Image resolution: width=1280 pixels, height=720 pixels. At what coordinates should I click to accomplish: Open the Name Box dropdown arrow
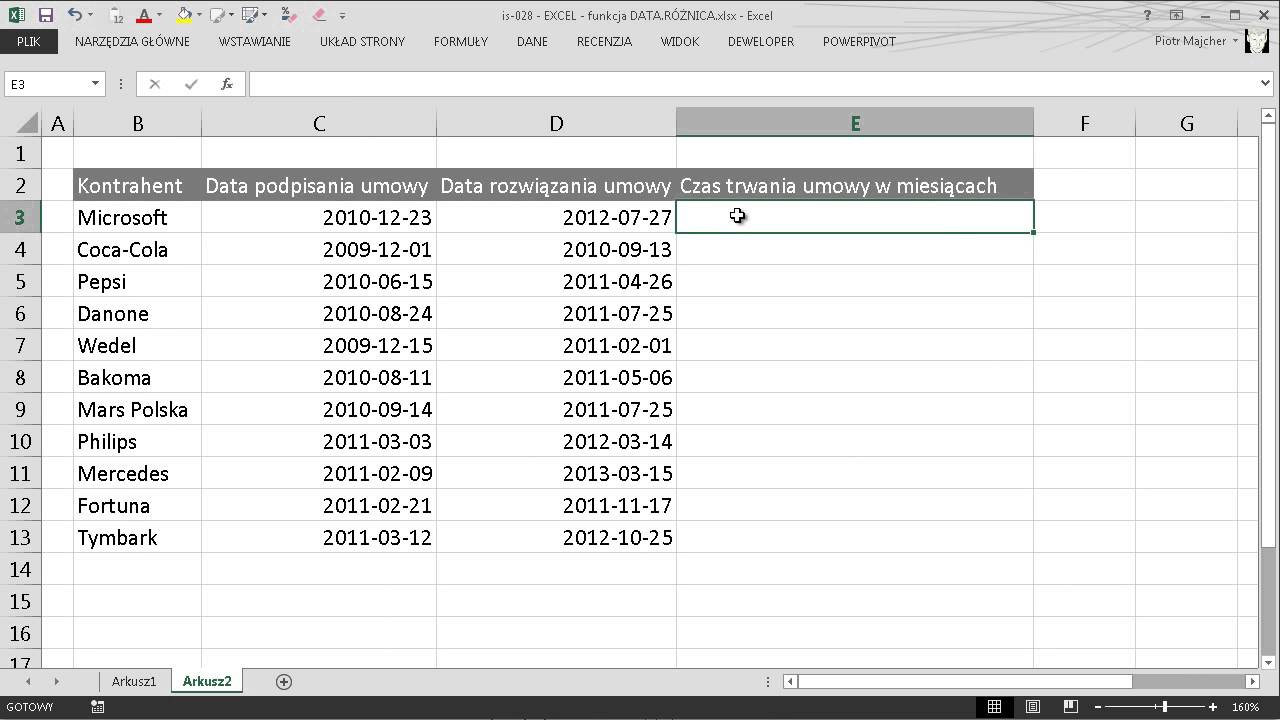click(96, 84)
